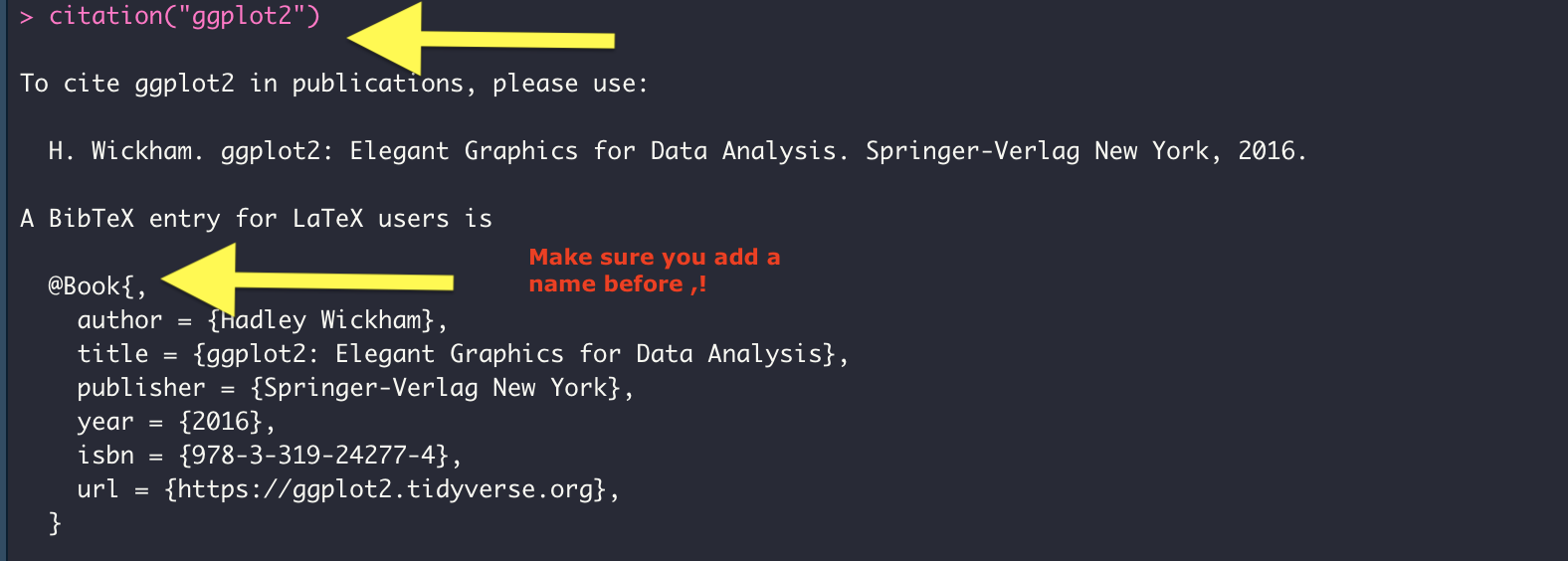This screenshot has height=561, width=1568.
Task: Click the author field in the BibTeX entry
Action: [x=262, y=320]
